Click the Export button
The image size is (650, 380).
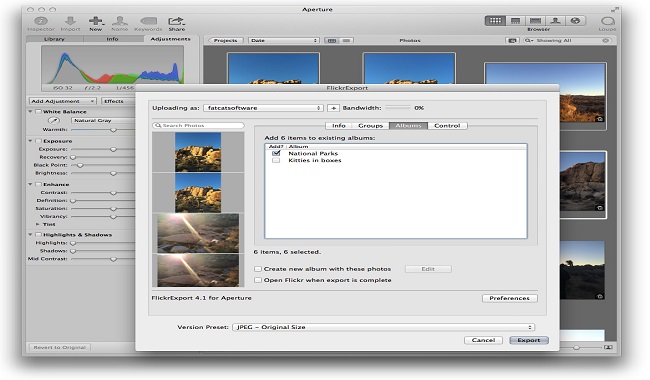529,340
